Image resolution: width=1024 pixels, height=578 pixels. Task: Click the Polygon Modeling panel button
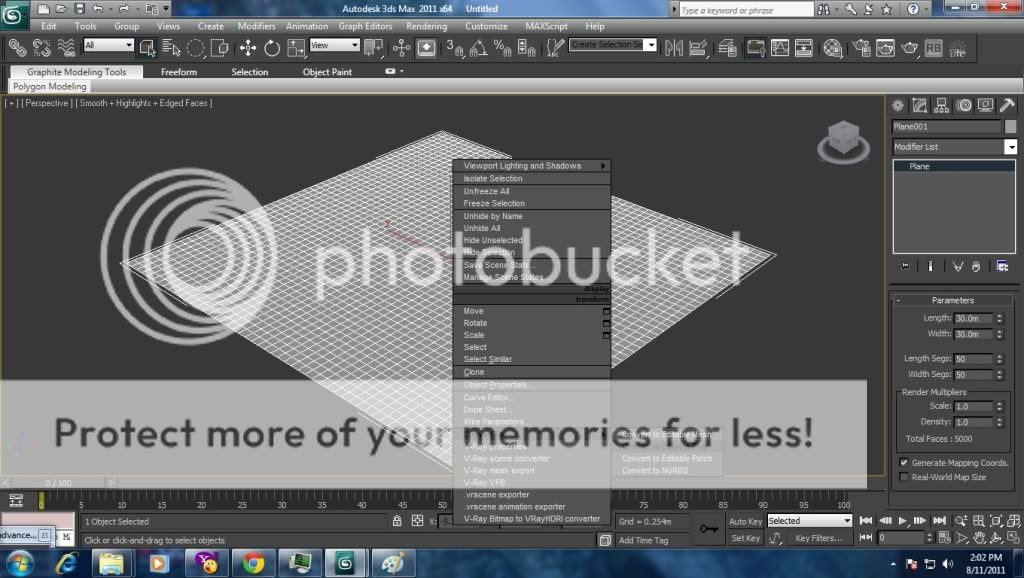click(49, 86)
